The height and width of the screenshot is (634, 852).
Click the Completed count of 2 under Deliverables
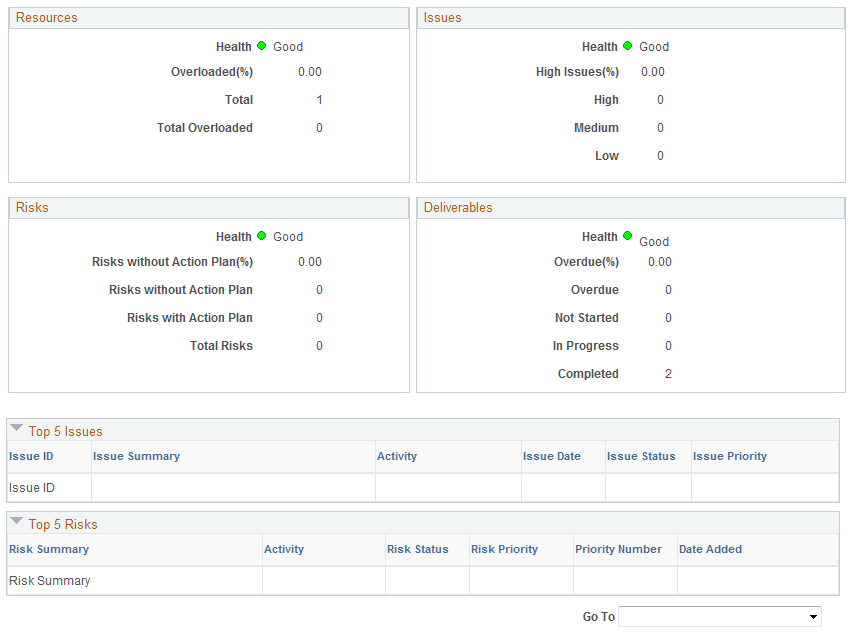tap(668, 373)
